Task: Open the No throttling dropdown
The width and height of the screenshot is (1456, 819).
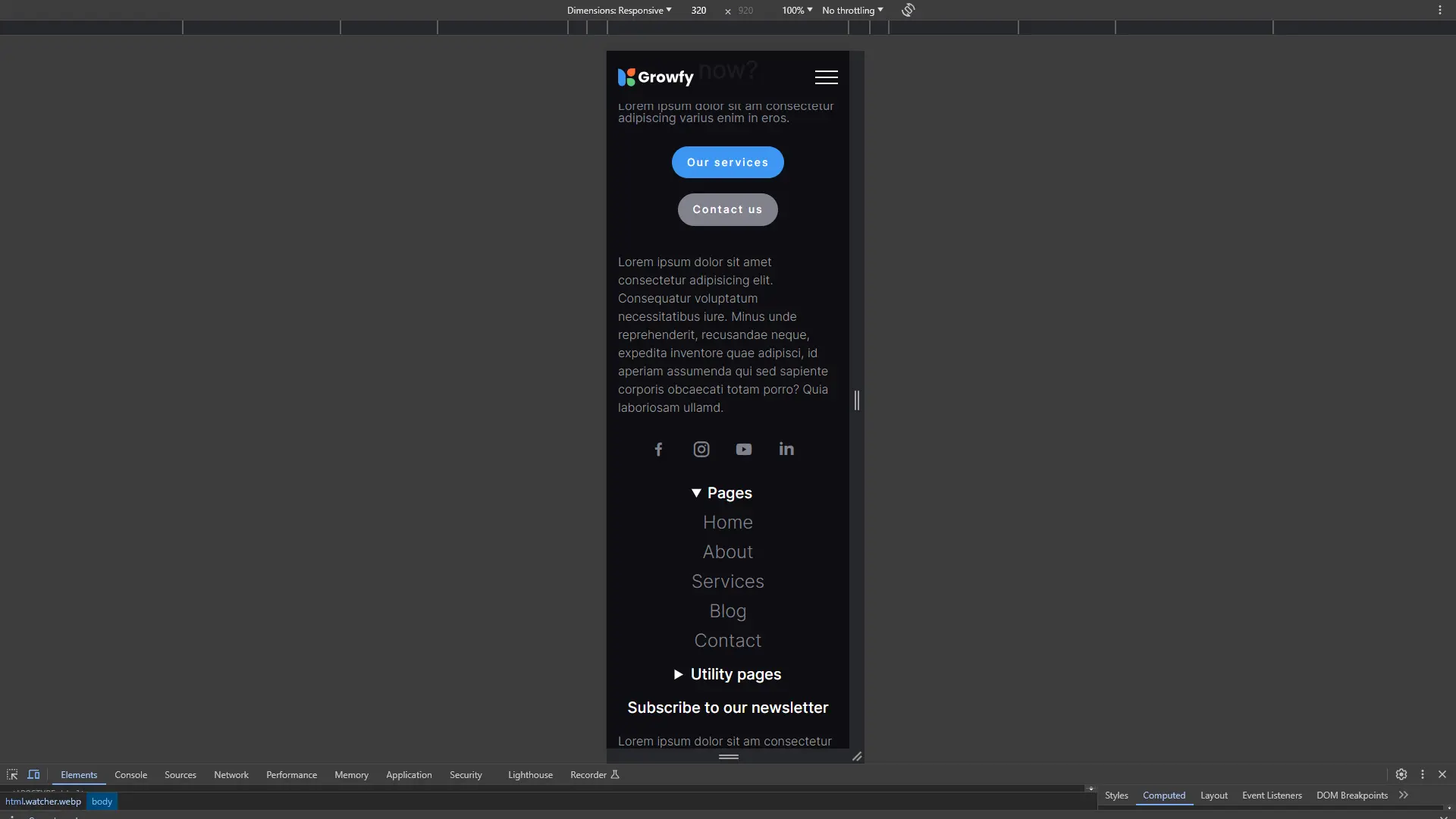Action: click(x=851, y=9)
